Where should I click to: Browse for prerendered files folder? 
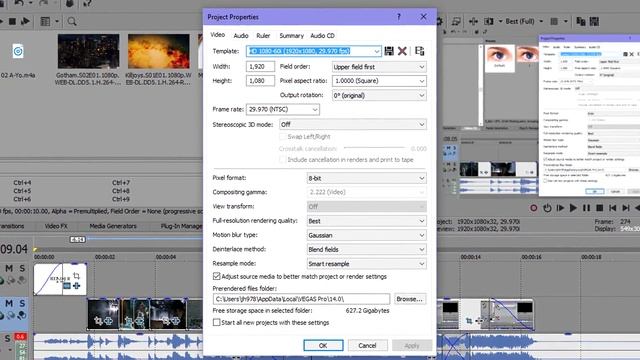coord(409,299)
